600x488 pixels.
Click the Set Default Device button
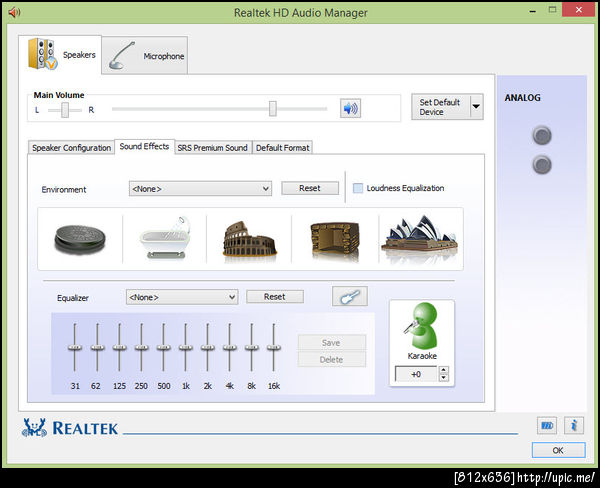440,107
